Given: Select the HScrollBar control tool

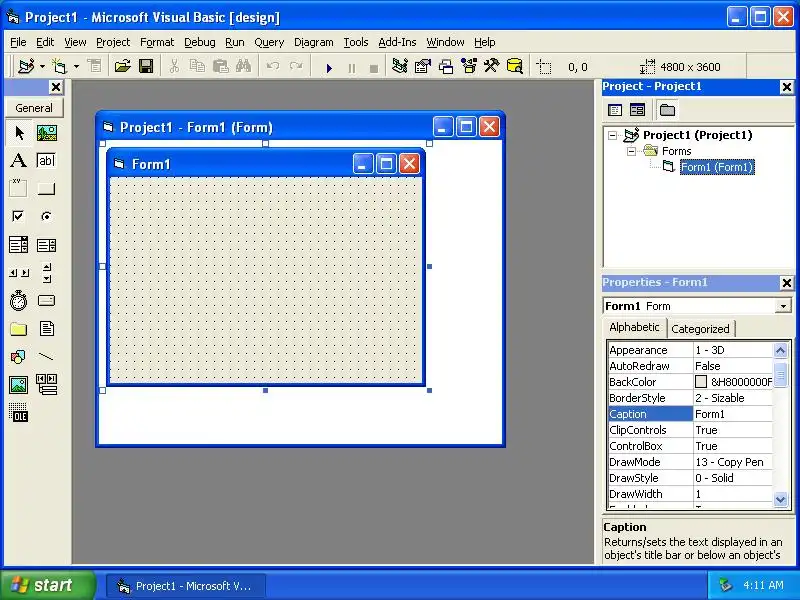Looking at the screenshot, I should click(19, 273).
